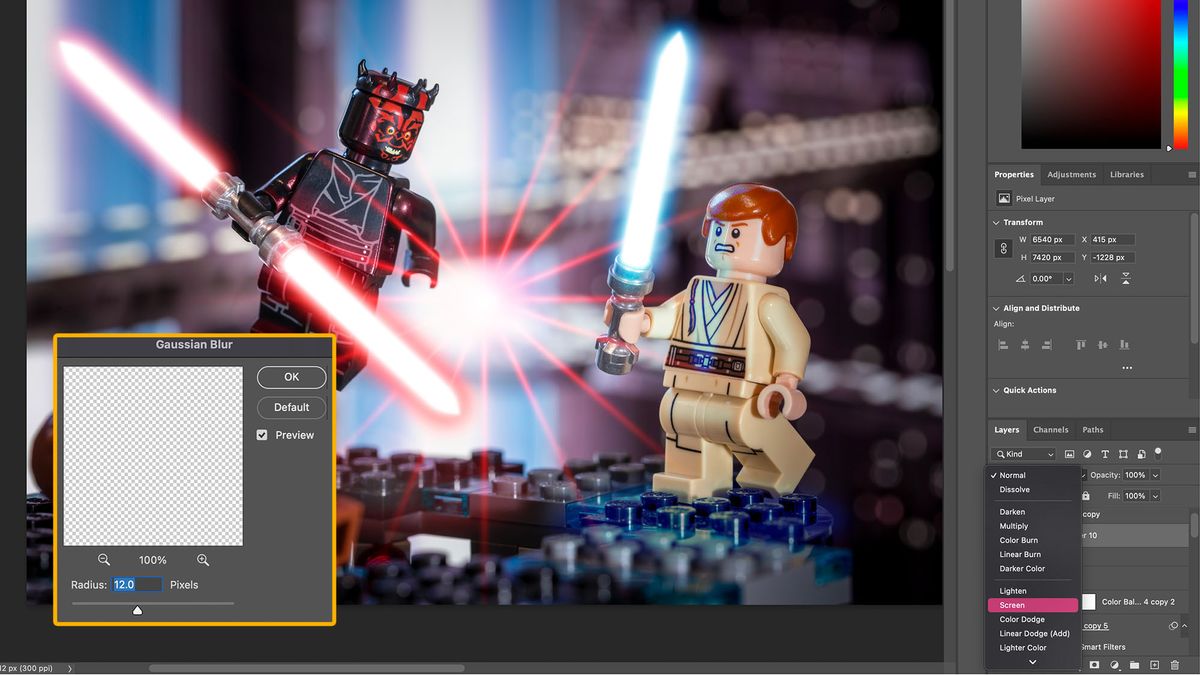
Task: Open the Kind filter dropdown
Action: click(x=1023, y=454)
